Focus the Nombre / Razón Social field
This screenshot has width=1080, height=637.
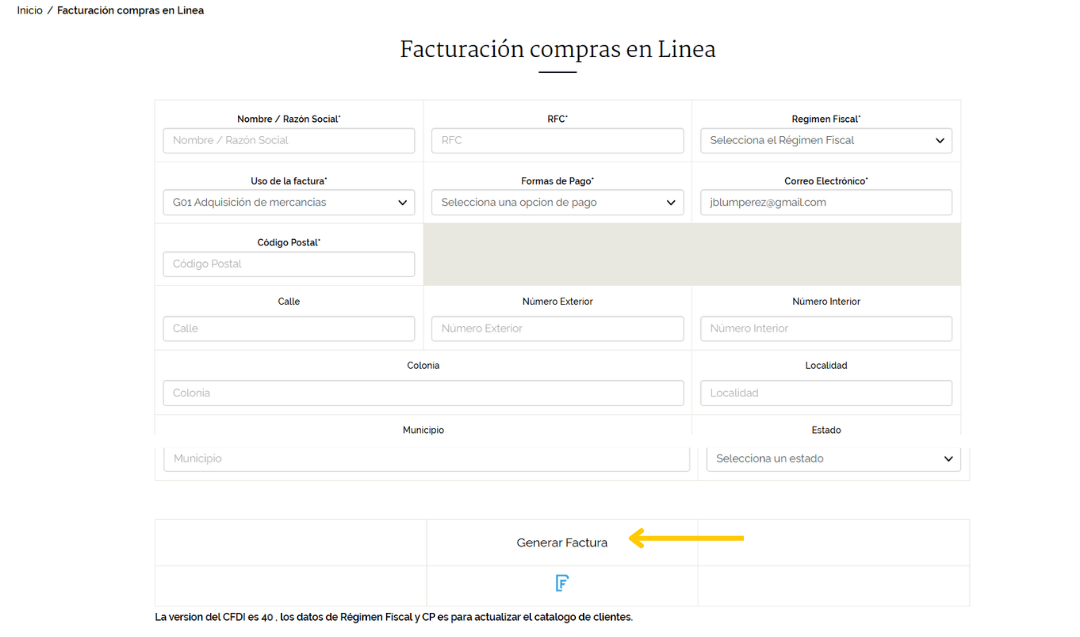[x=288, y=141]
